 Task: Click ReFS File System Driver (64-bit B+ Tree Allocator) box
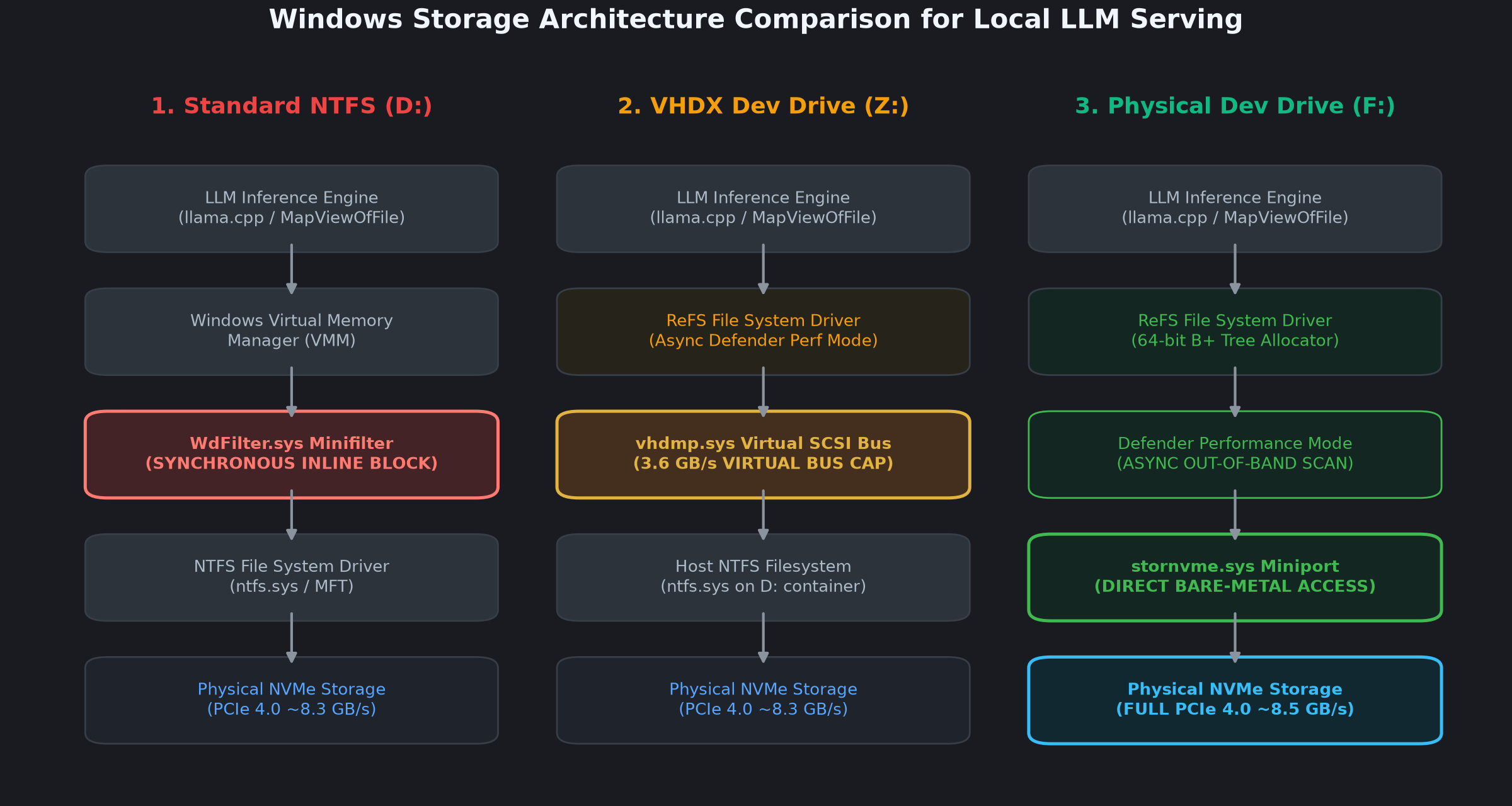[x=1235, y=332]
